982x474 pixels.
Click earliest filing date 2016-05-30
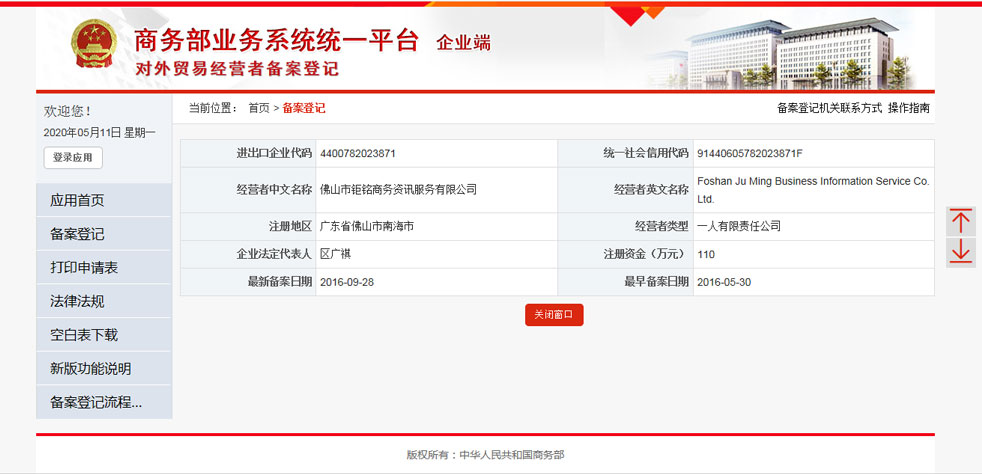coord(724,282)
